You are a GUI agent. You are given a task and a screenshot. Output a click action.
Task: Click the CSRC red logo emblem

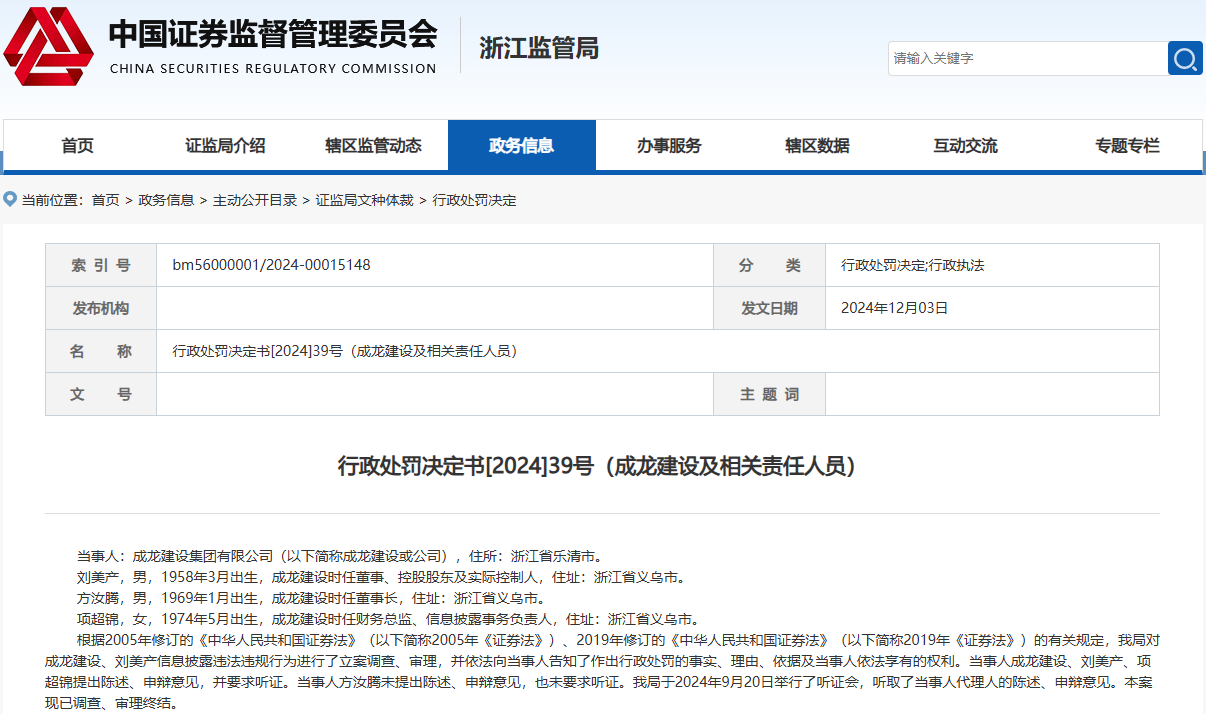point(48,47)
